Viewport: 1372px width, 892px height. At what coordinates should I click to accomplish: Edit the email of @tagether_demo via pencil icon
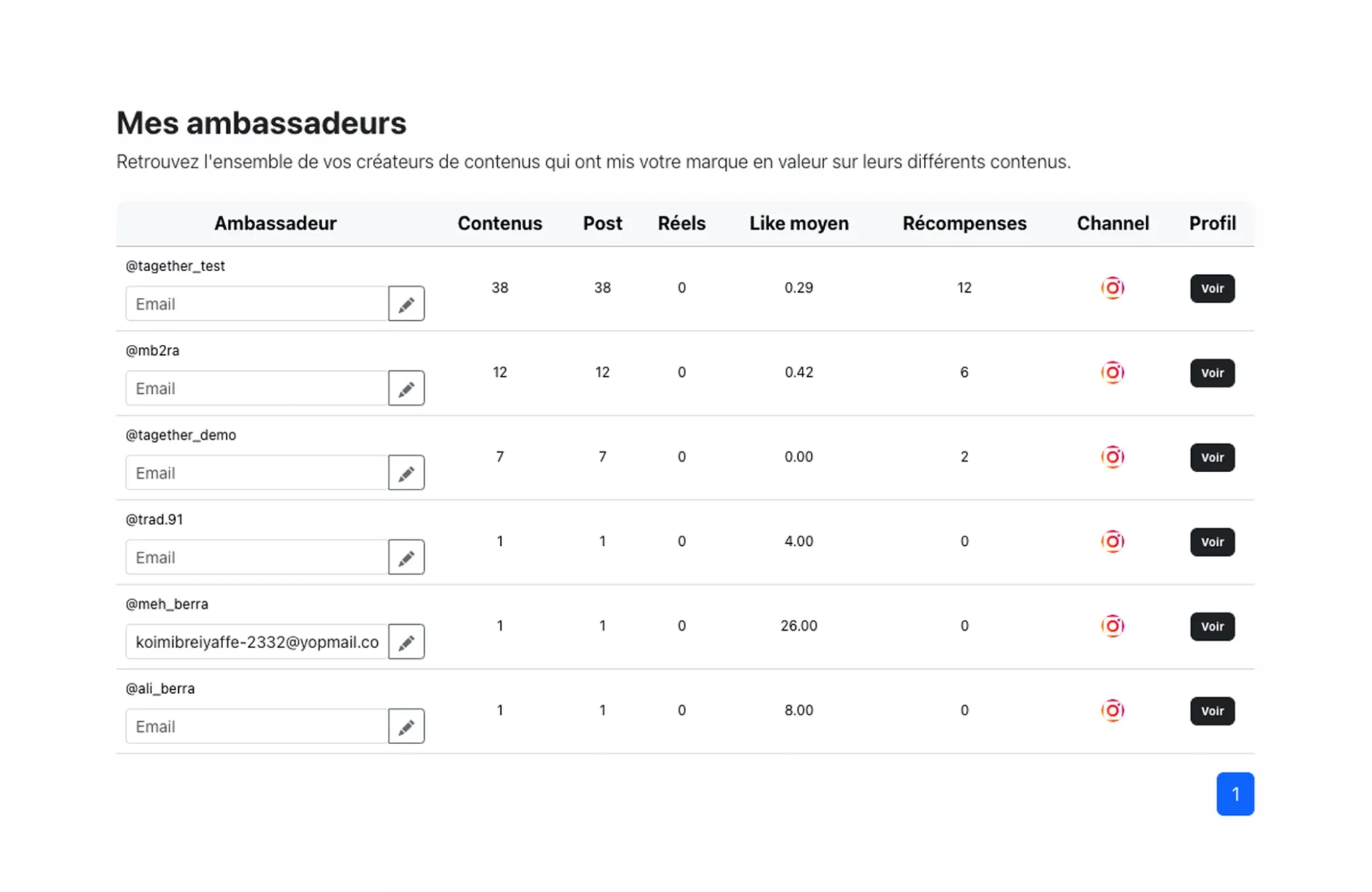(406, 473)
